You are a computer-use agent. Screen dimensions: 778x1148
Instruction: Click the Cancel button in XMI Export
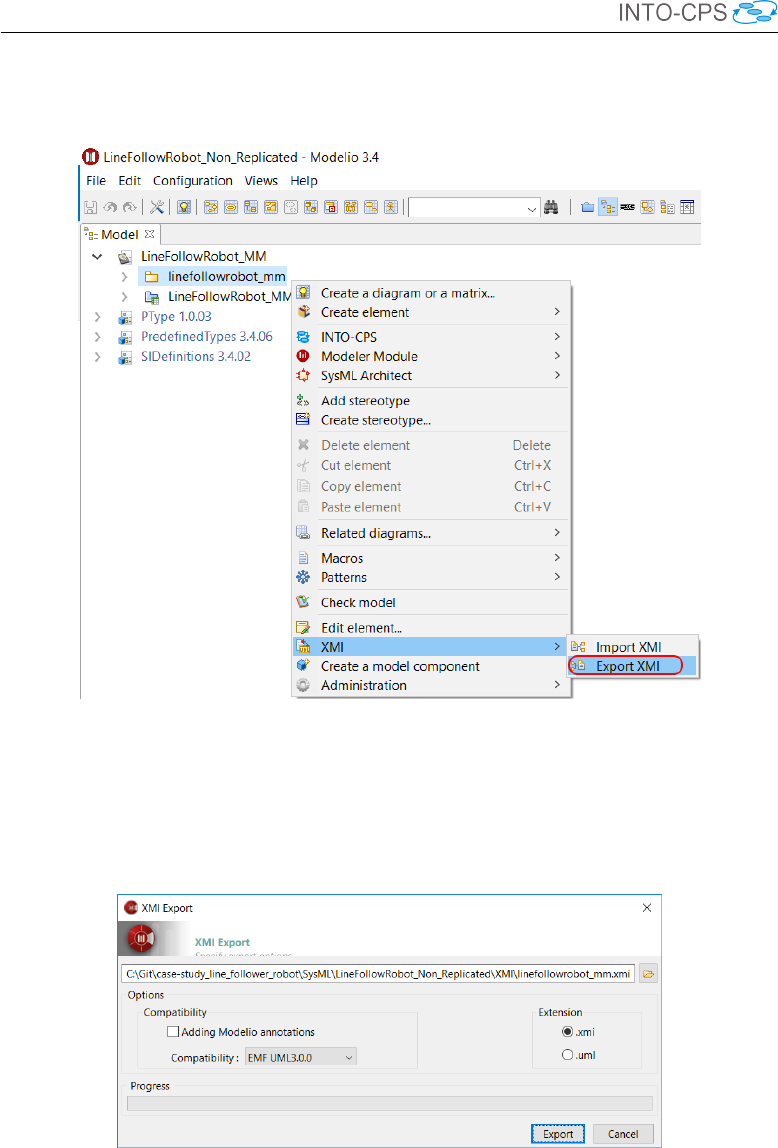623,1134
